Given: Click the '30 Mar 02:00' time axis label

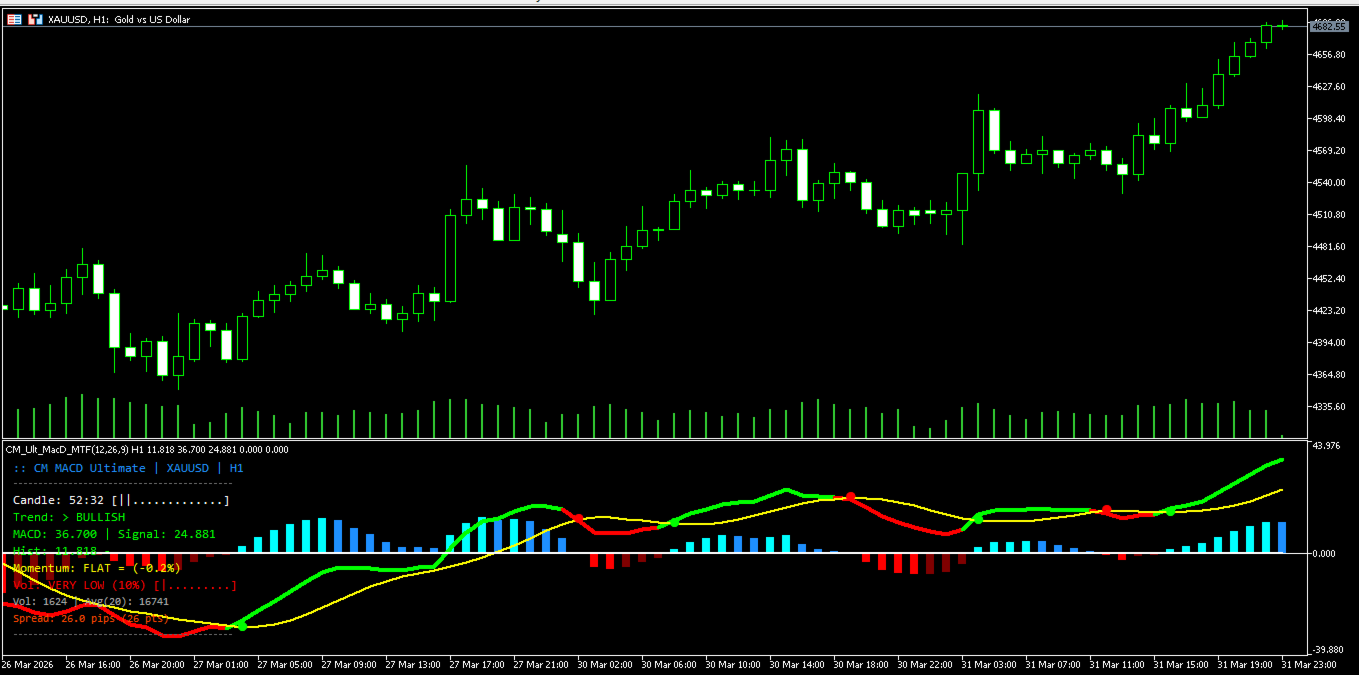Looking at the screenshot, I should (605, 665).
